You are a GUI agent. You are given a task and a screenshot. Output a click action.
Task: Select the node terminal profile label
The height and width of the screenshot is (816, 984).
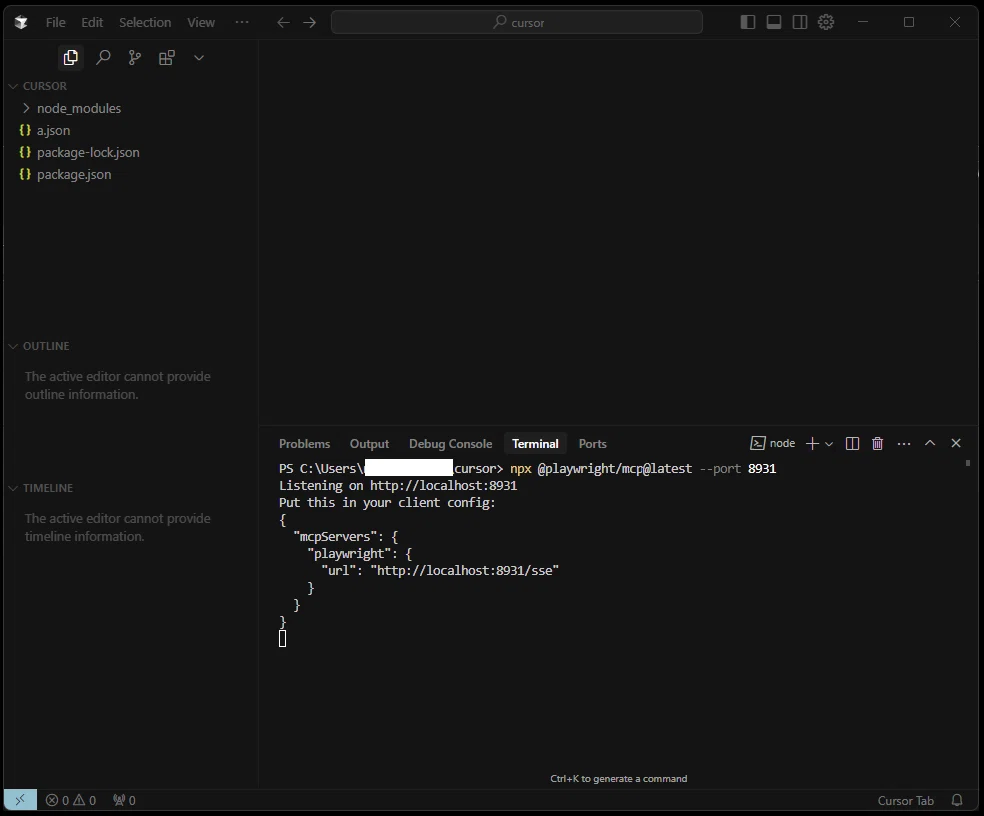[773, 443]
